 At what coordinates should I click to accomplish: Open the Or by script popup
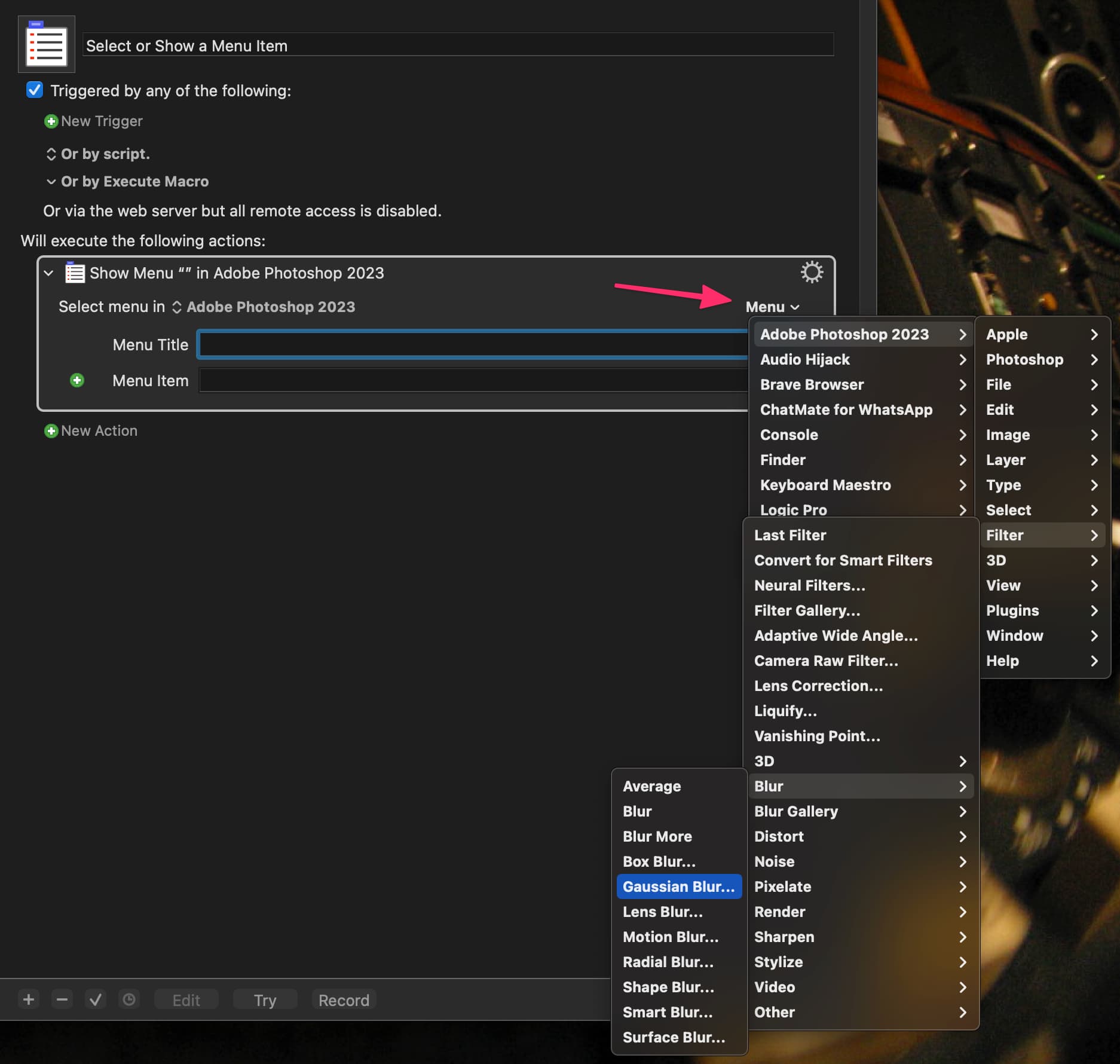tap(98, 154)
